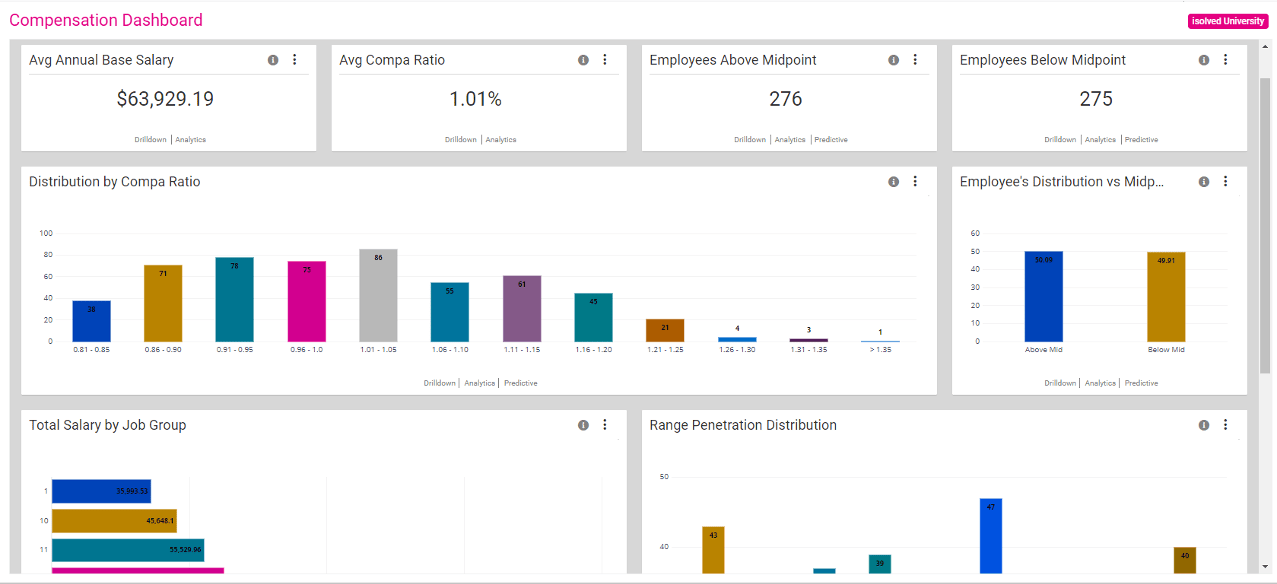Click Range Penetration bar labeled 43

713,550
